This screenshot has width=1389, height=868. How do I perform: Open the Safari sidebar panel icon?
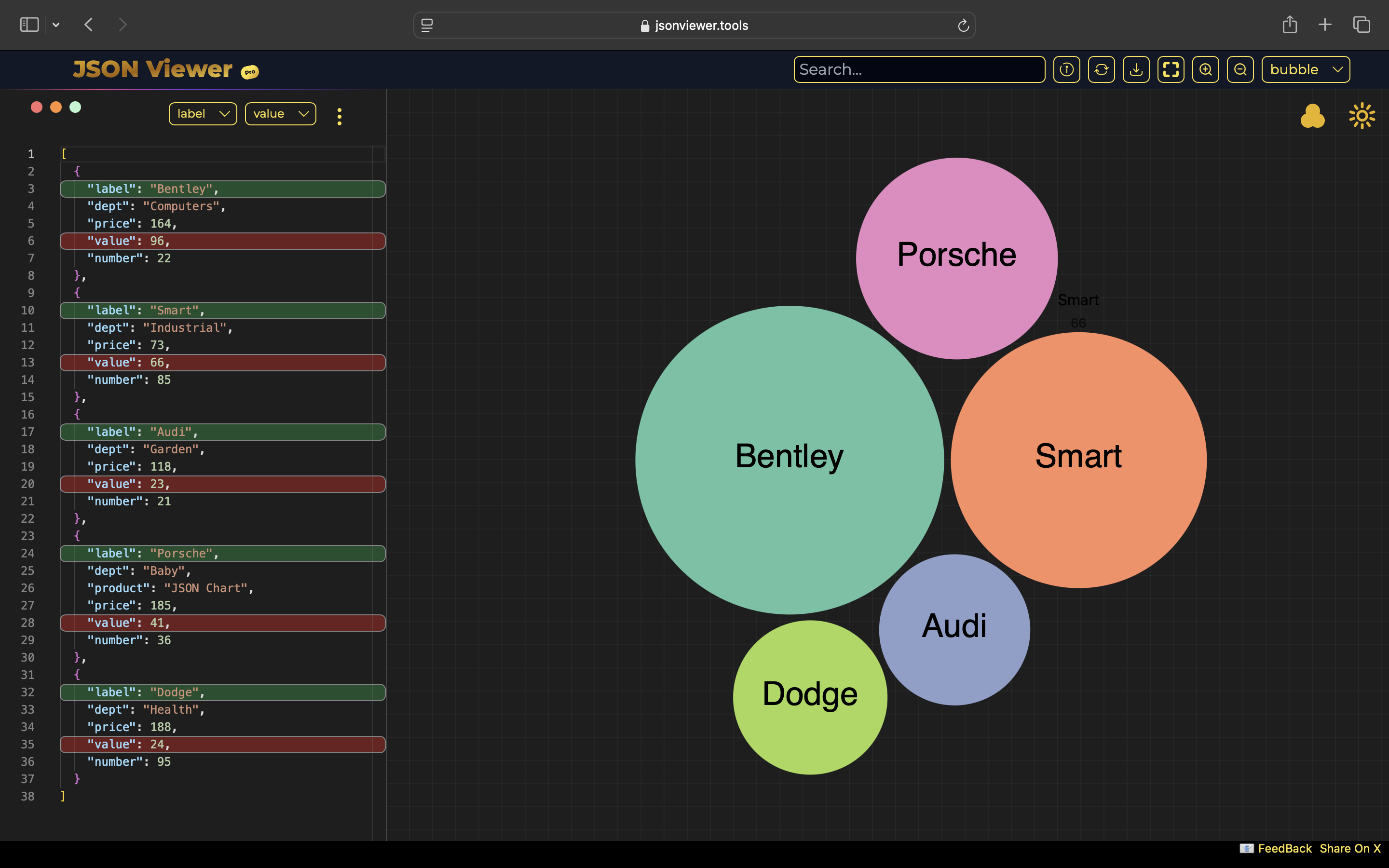(29, 25)
